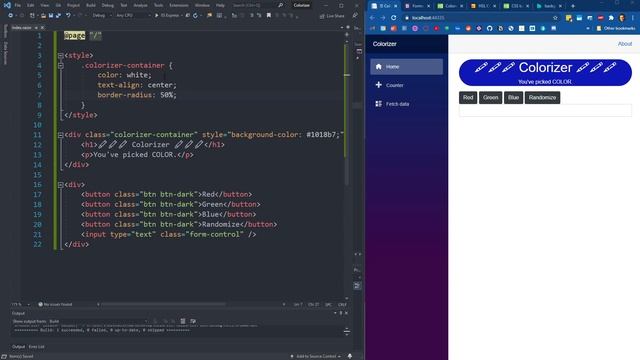Click the text input below color buttons
The width and height of the screenshot is (640, 360).
545,111
